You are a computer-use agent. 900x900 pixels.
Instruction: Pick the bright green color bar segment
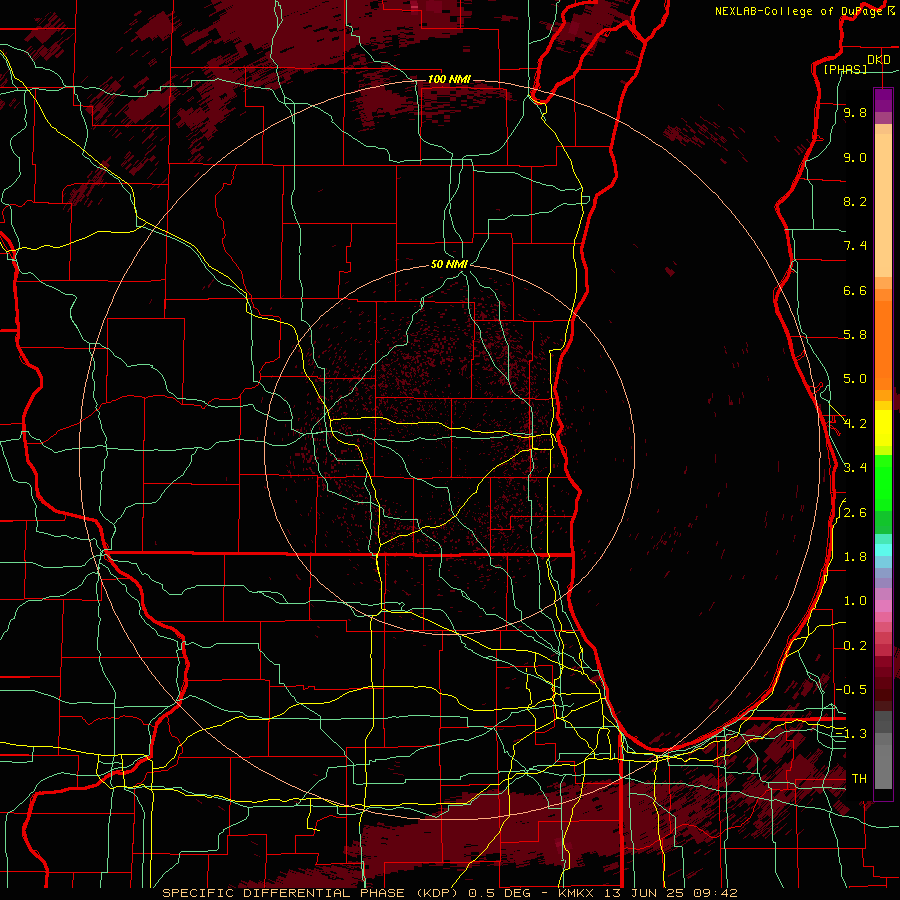click(883, 483)
